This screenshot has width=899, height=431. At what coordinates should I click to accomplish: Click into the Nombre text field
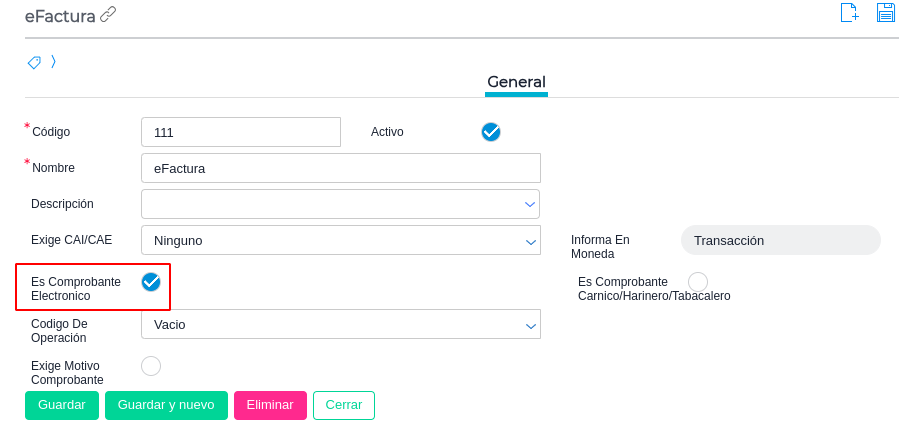340,168
